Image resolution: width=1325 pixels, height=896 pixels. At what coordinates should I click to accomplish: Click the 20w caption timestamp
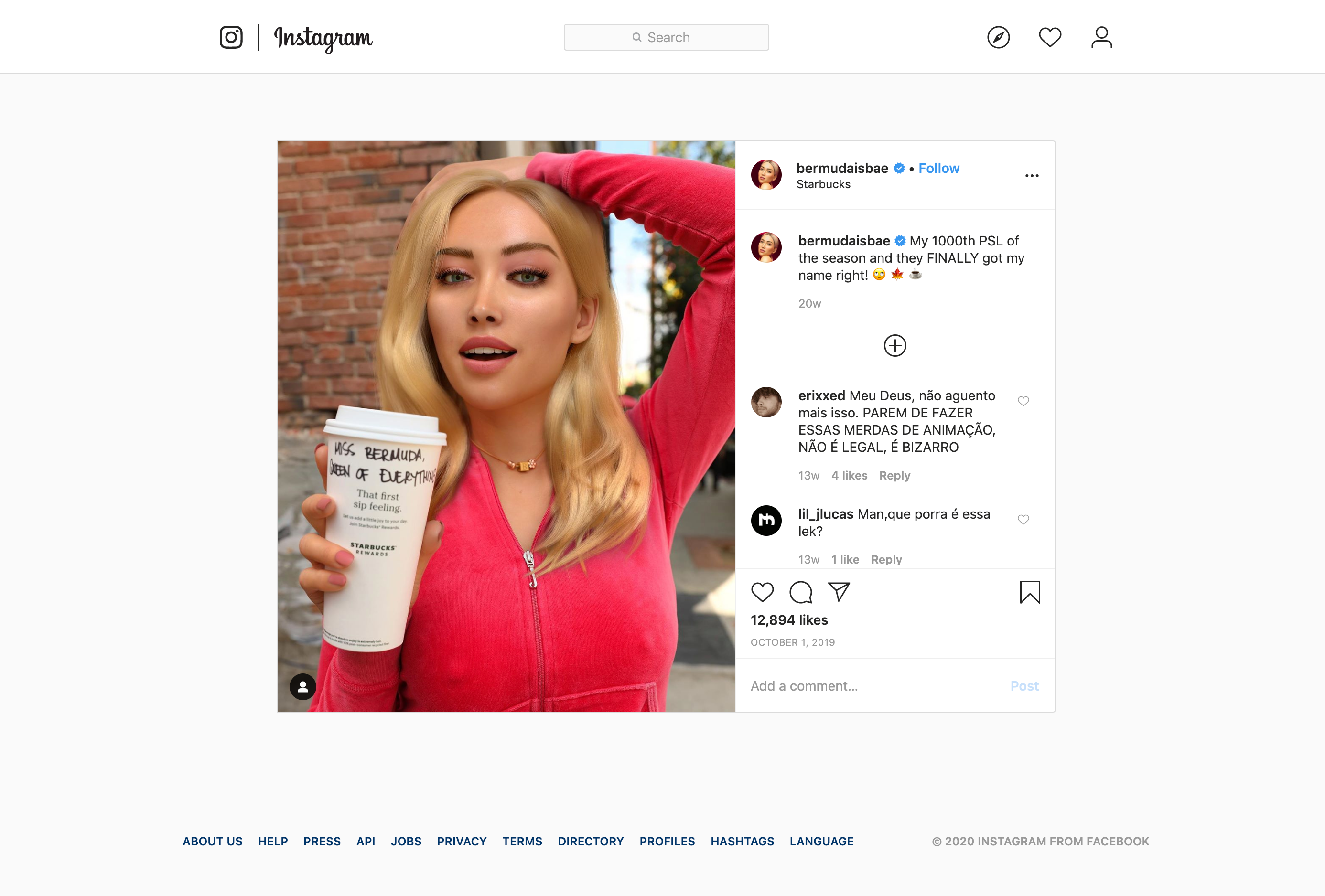[x=809, y=304]
